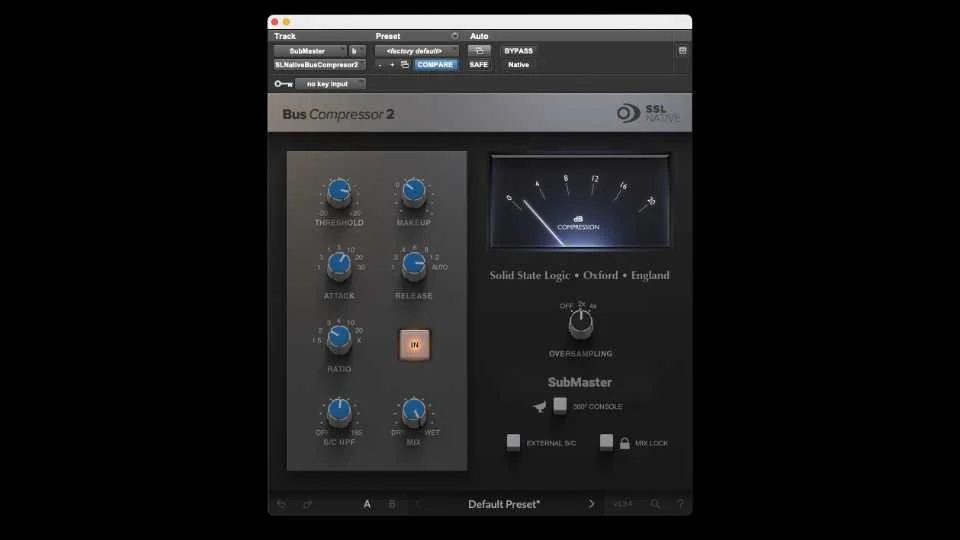The height and width of the screenshot is (540, 960).
Task: Click the 360° console plane icon
Action: click(539, 407)
